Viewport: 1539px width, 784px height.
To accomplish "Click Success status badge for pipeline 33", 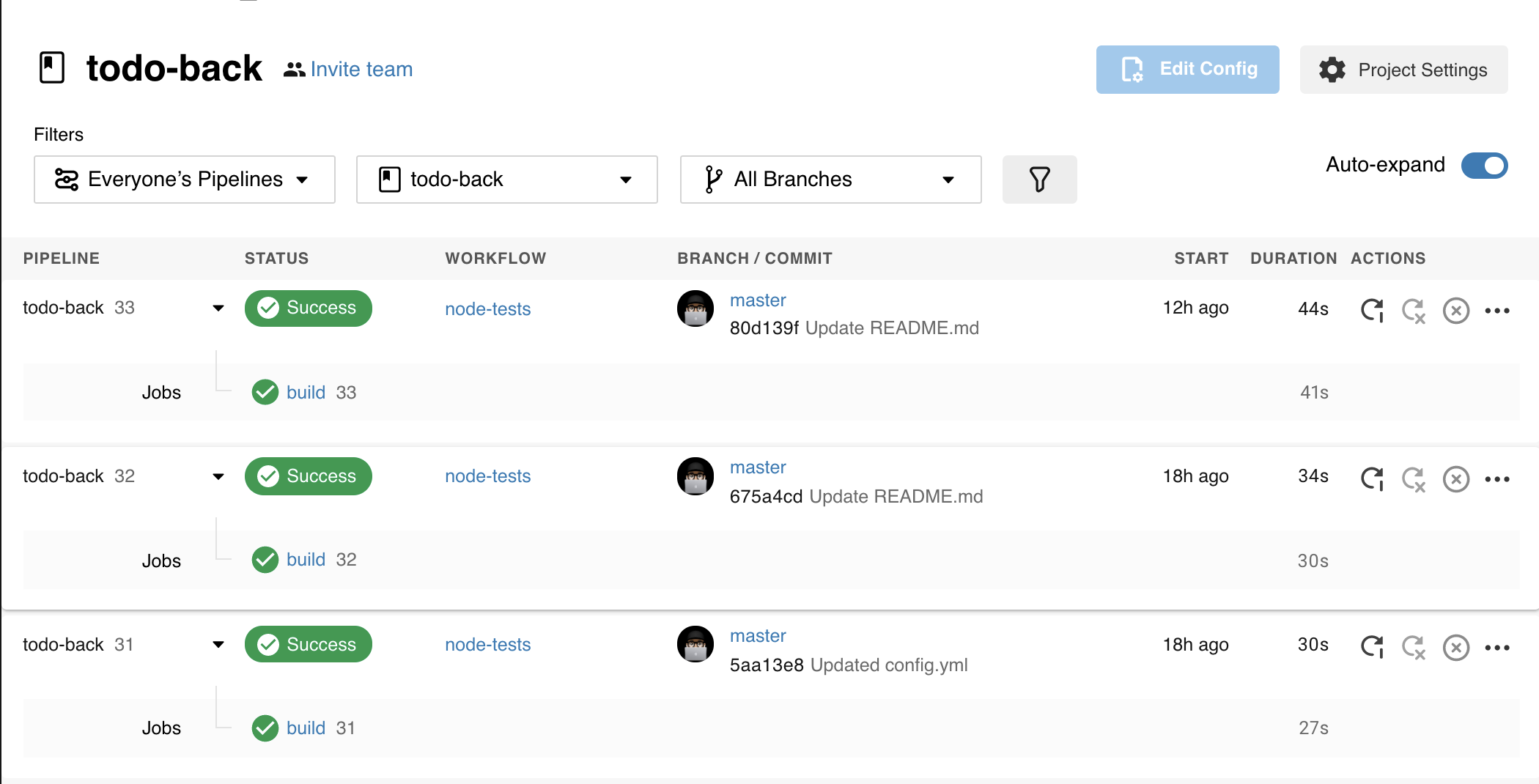I will pos(308,308).
